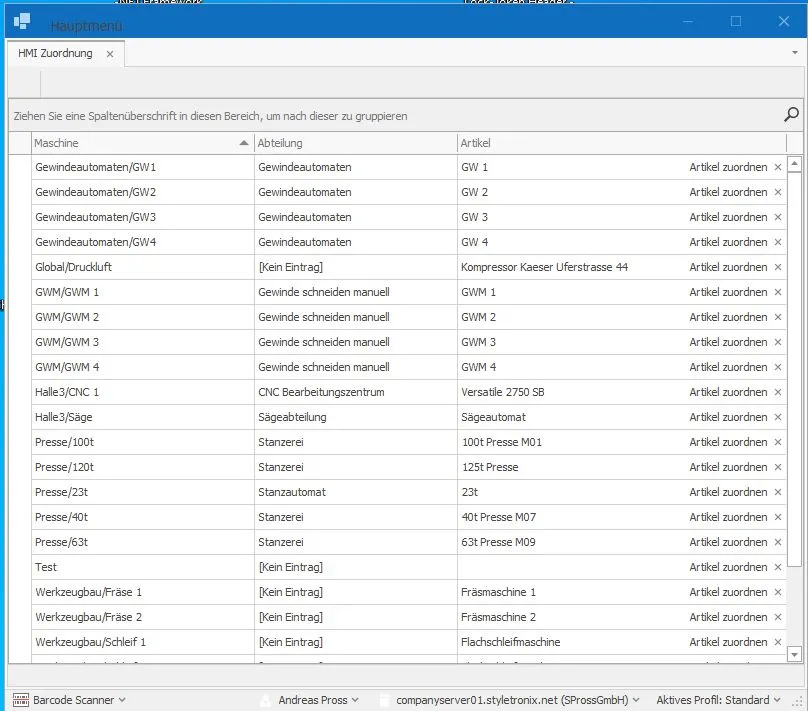Open the companyserver01.styletronix.net server dropdown

coord(636,700)
